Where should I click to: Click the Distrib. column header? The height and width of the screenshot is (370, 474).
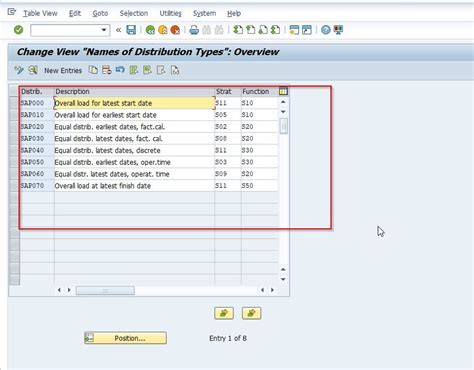pyautogui.click(x=37, y=91)
